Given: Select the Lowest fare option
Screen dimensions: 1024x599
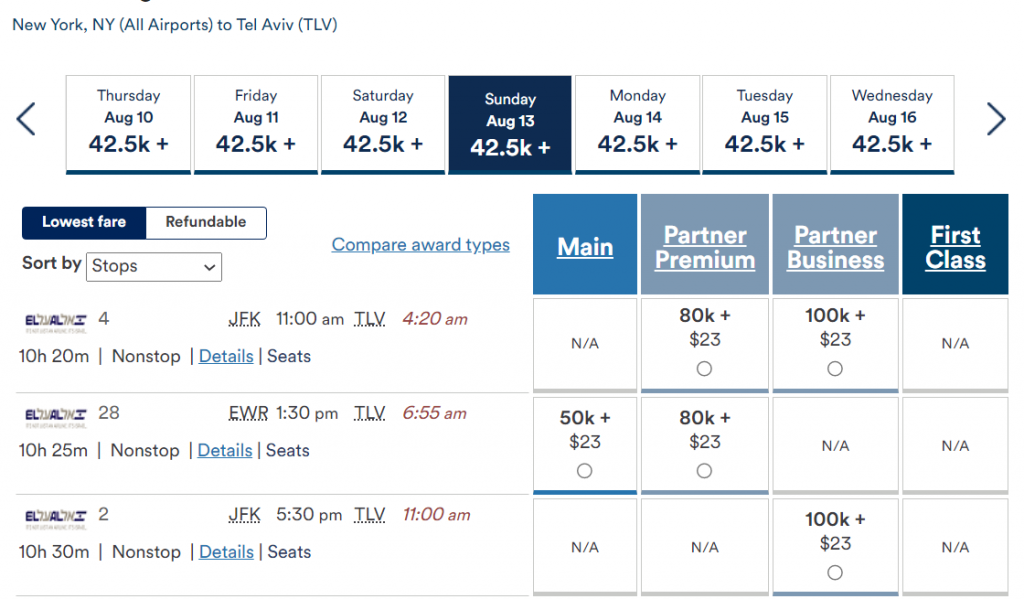Looking at the screenshot, I should tap(84, 222).
